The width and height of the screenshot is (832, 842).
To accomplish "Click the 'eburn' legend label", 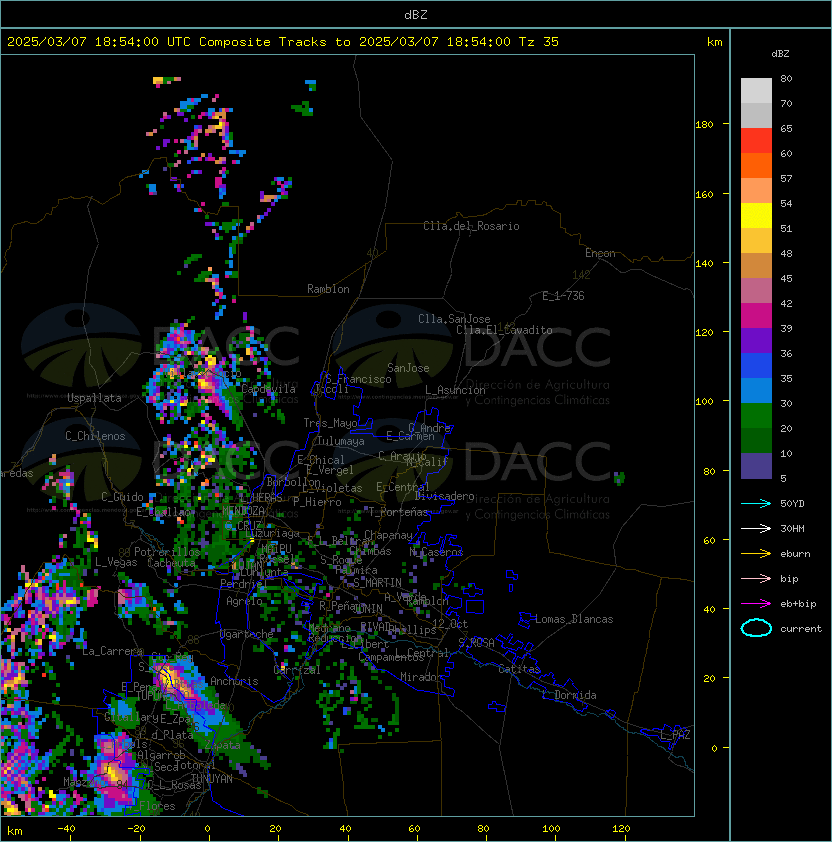I will (x=795, y=554).
